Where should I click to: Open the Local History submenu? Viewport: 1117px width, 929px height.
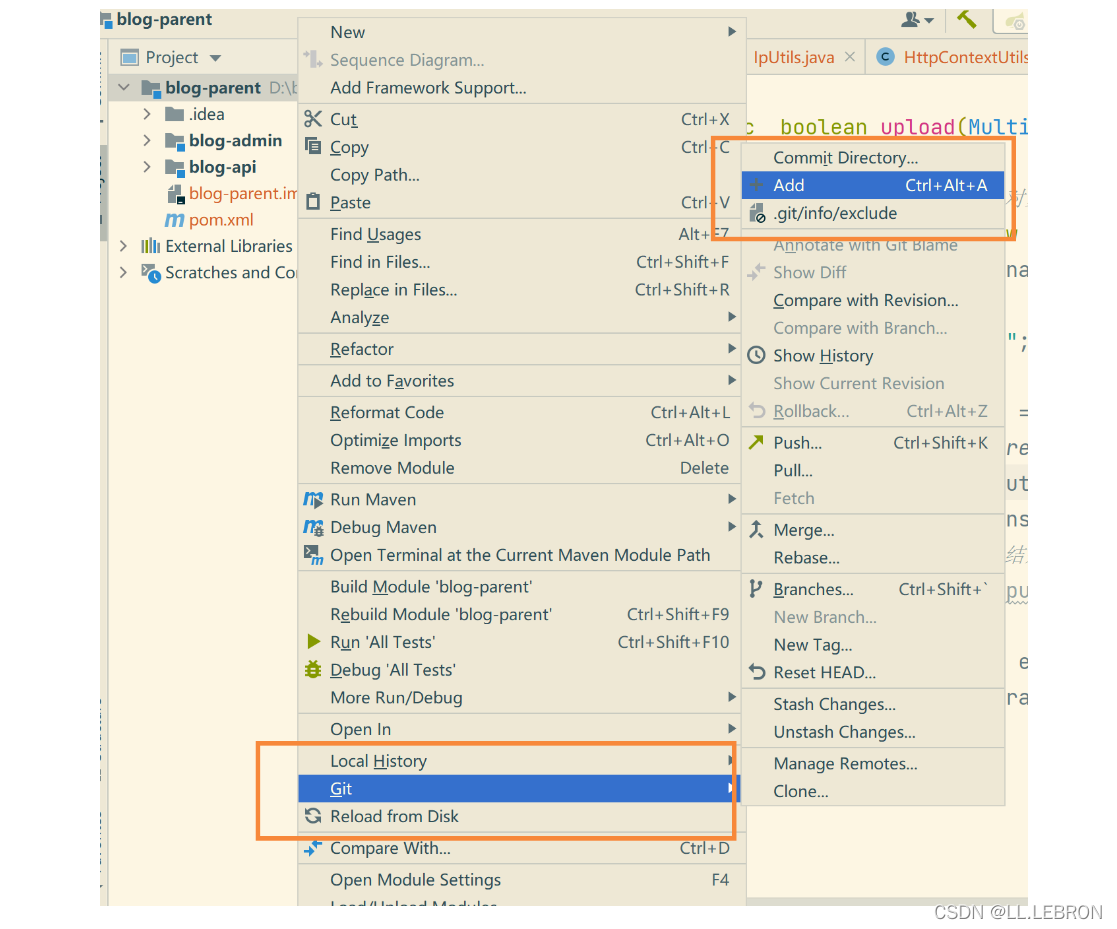tap(378, 761)
